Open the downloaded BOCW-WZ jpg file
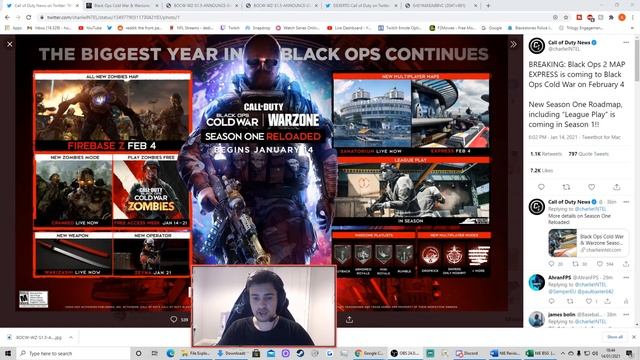Screen dimensions: 640x360 tap(35, 337)
